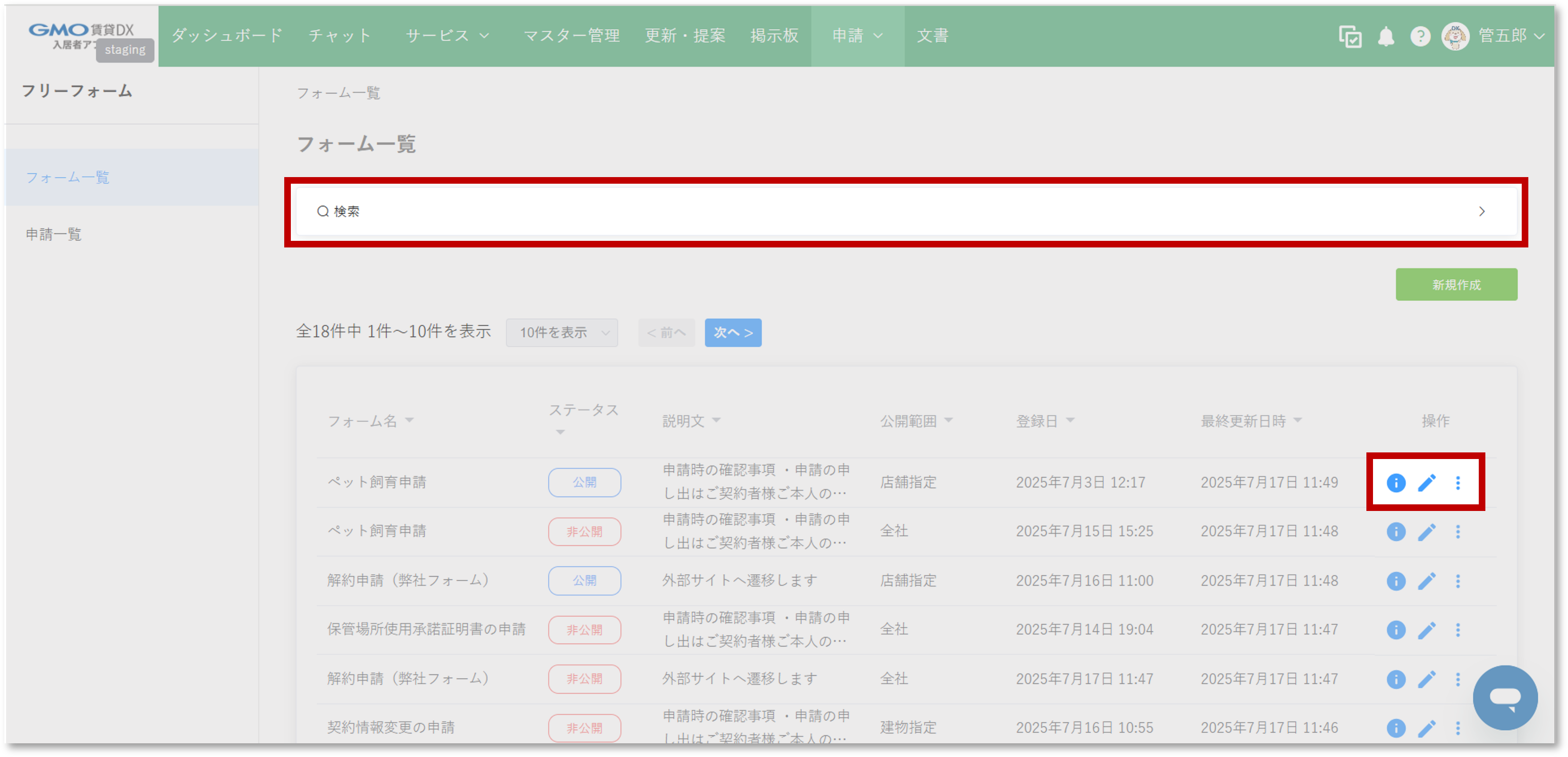Click inside the 検索 search field
The width and height of the screenshot is (1568, 757).
pyautogui.click(x=609, y=211)
